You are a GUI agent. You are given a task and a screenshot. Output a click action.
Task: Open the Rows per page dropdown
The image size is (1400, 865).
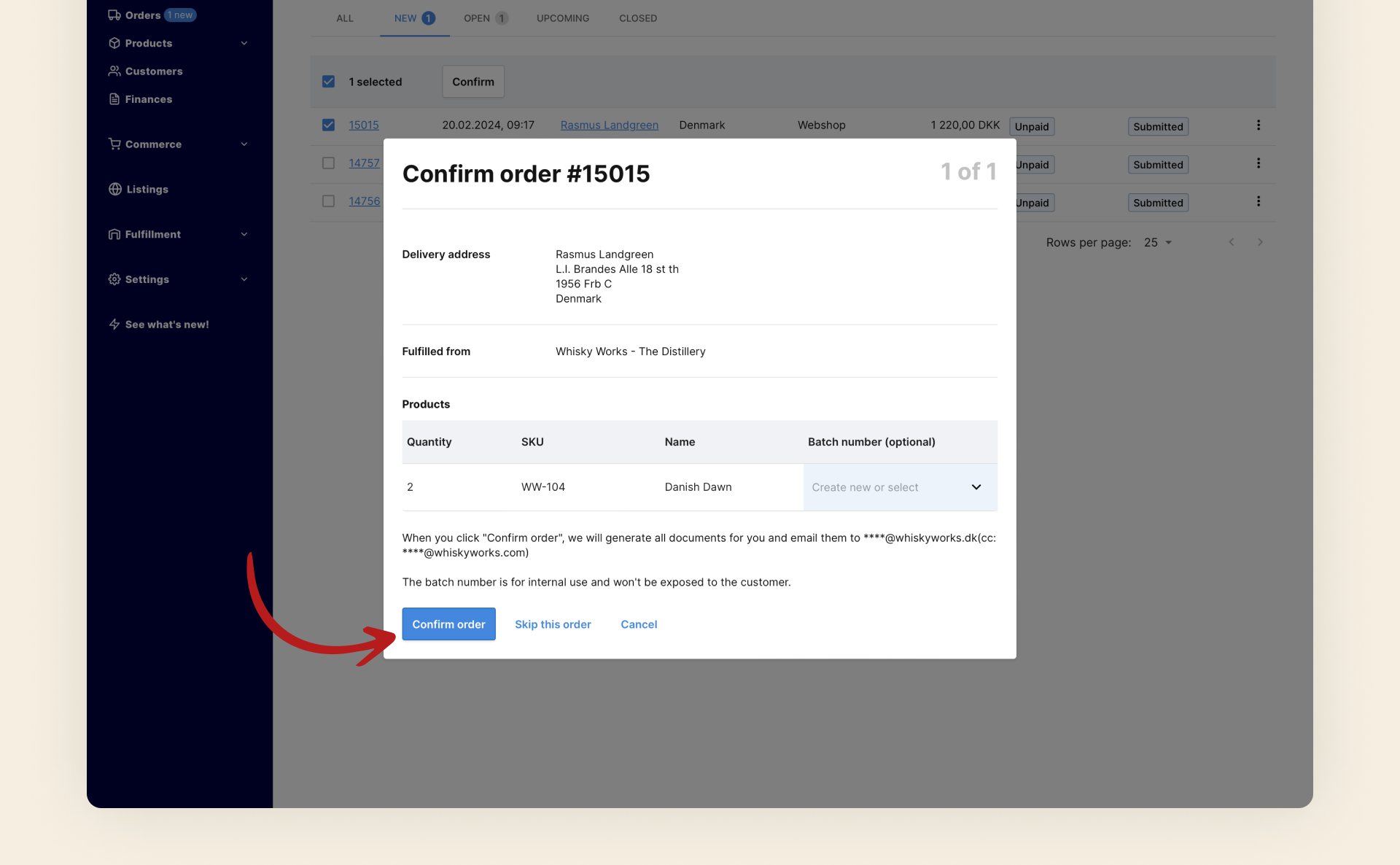coord(1156,241)
